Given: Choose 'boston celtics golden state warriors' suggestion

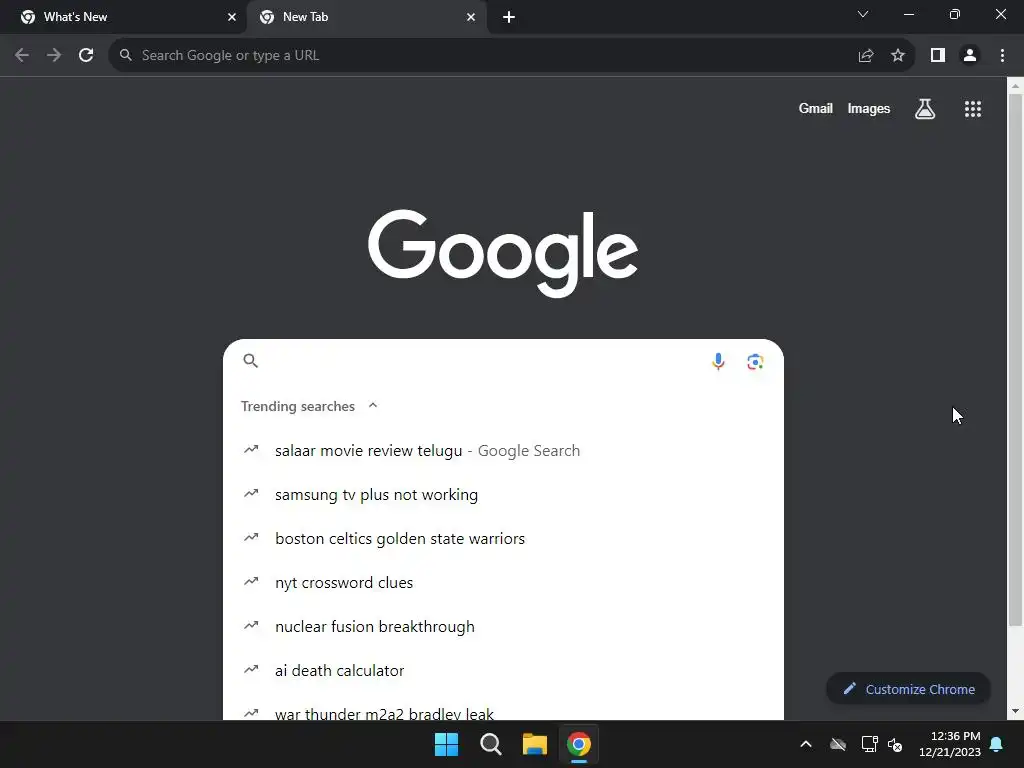Looking at the screenshot, I should pyautogui.click(x=504, y=539).
